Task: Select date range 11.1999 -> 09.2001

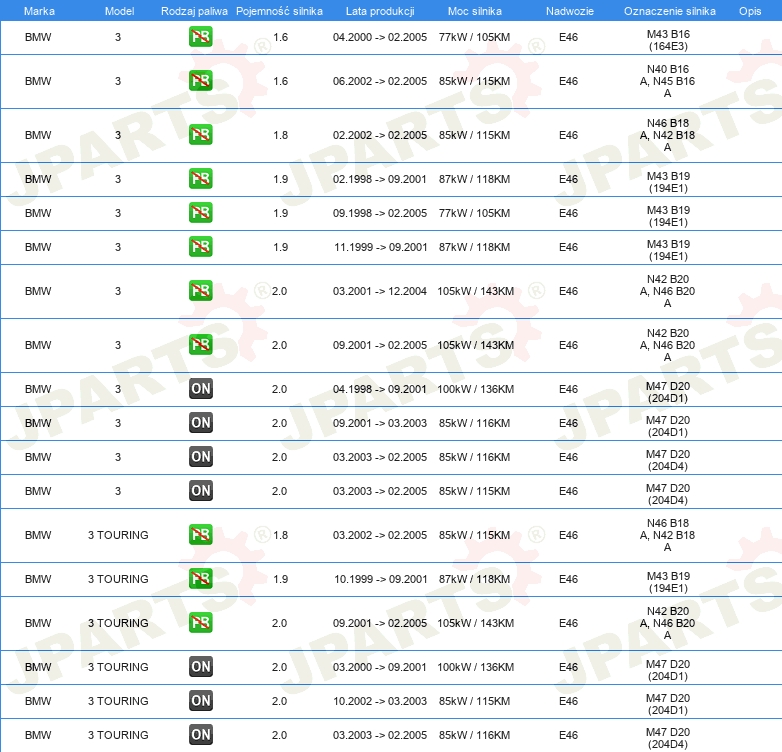Action: click(381, 247)
